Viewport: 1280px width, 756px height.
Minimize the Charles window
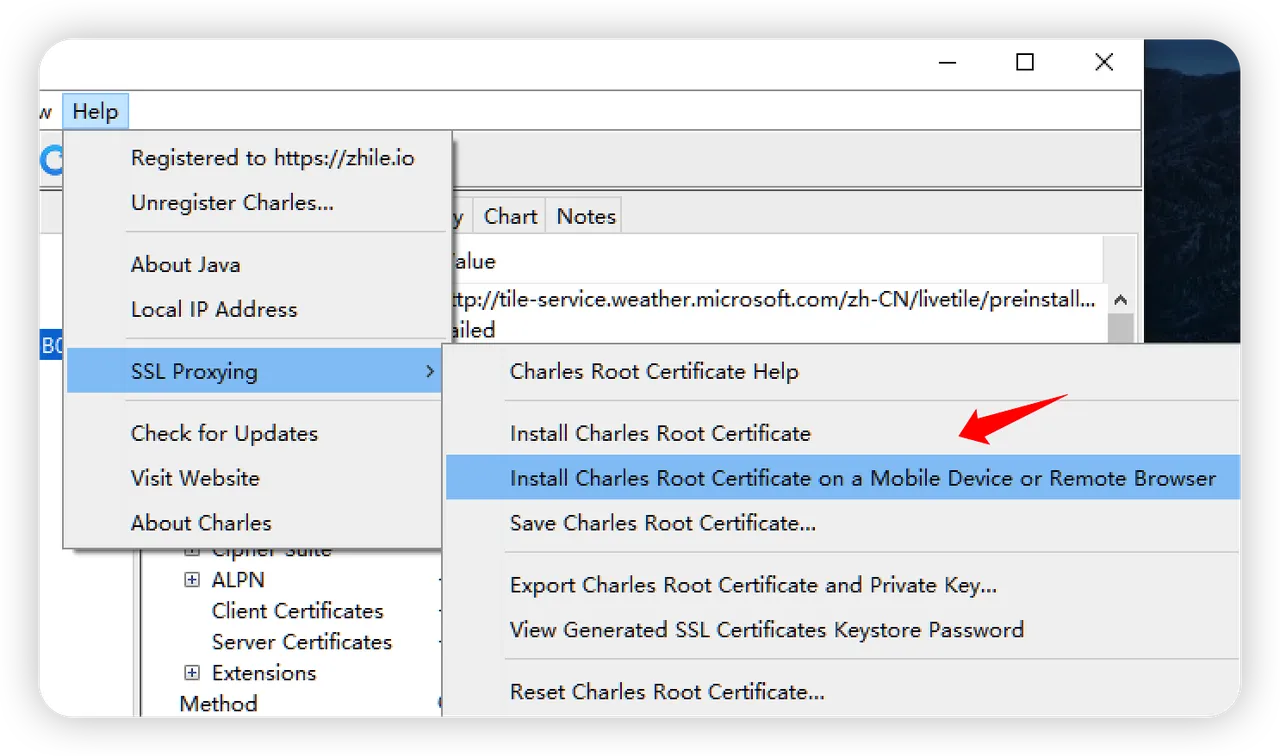(949, 62)
